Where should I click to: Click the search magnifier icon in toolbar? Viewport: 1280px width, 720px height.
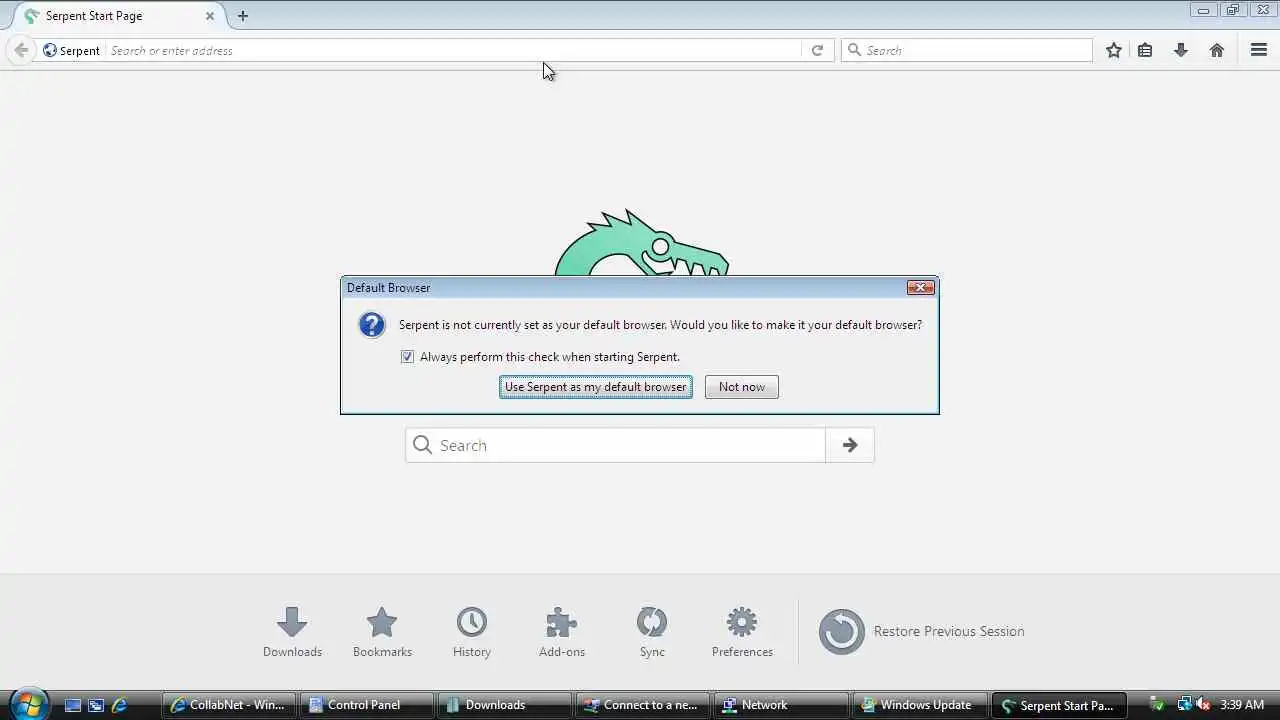point(854,50)
